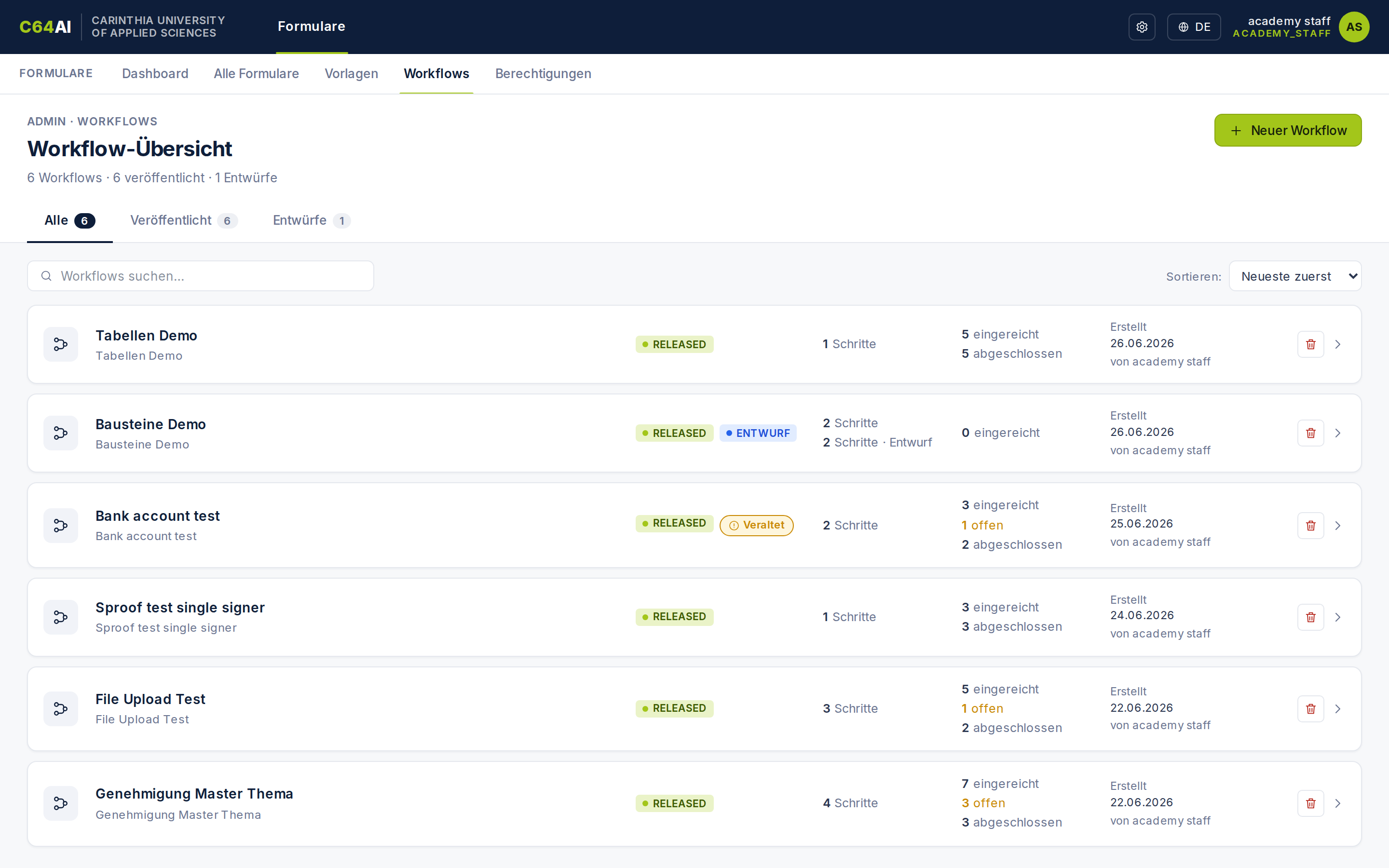Viewport: 1389px width, 868px height.
Task: Open the Sproof test single signer title
Action: [x=179, y=608]
